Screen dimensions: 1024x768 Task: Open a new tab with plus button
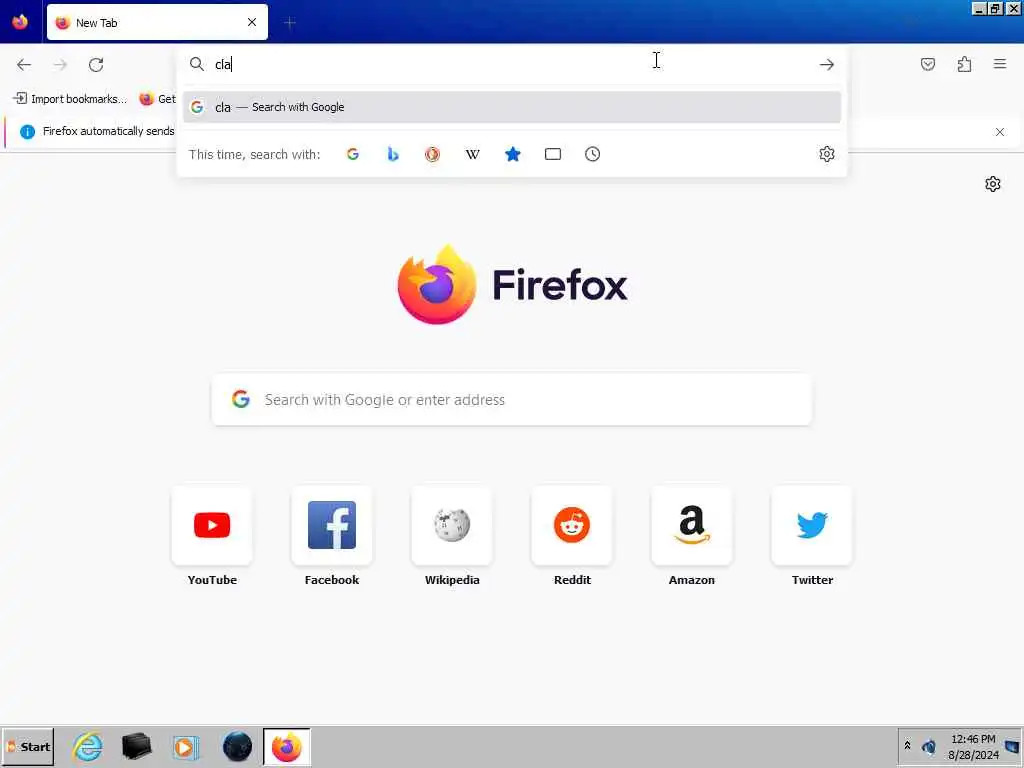tap(290, 23)
